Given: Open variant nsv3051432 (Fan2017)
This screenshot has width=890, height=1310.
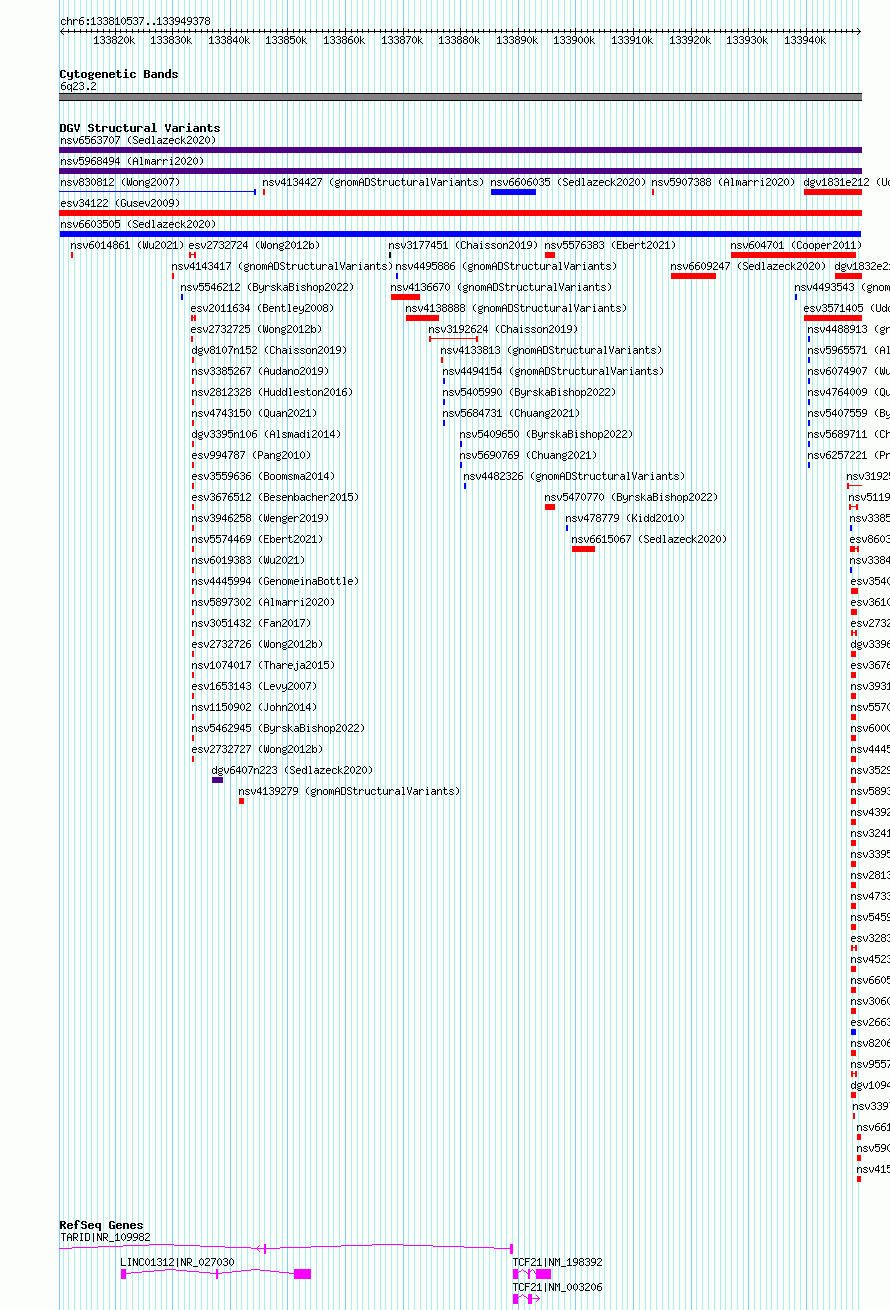Looking at the screenshot, I should (x=251, y=623).
